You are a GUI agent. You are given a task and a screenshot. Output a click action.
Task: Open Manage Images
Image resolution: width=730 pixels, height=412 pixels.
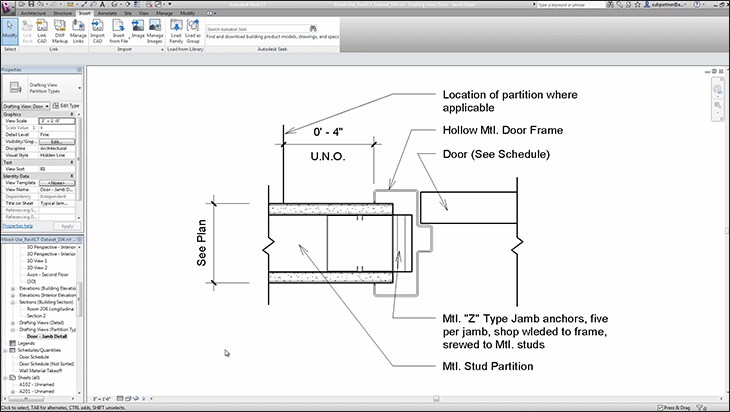coord(155,32)
